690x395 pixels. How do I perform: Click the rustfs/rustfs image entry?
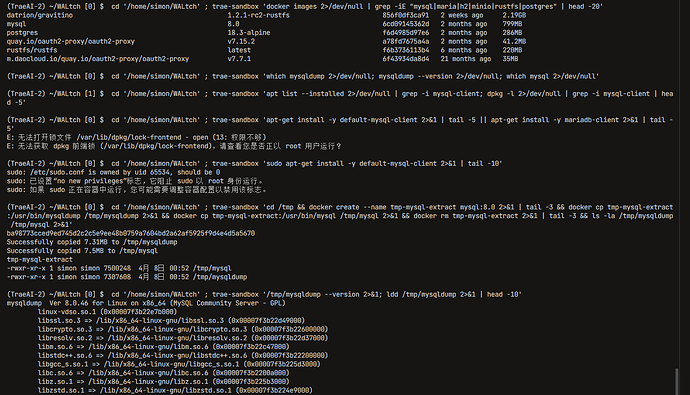click(32, 50)
